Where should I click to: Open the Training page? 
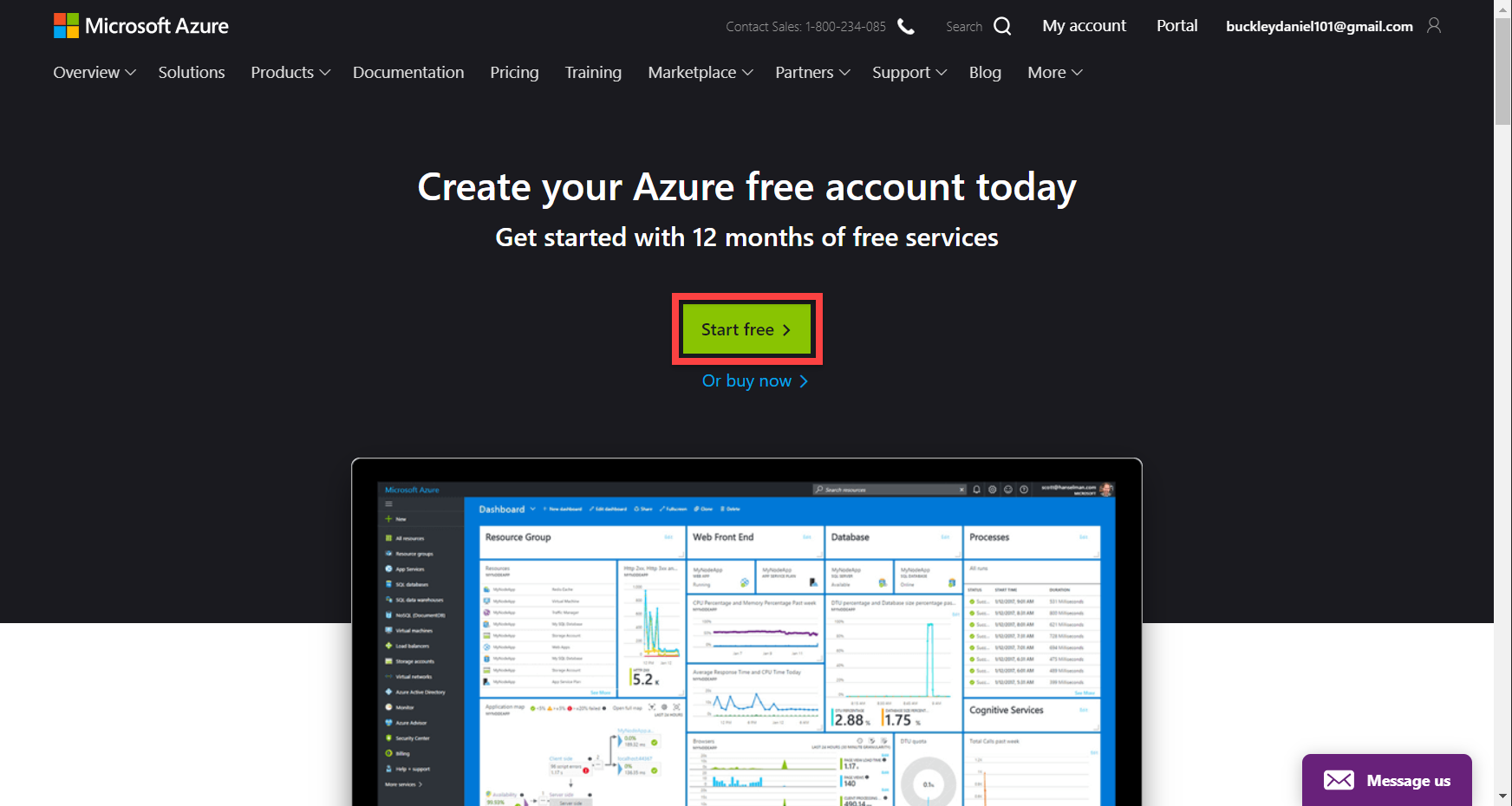pyautogui.click(x=593, y=73)
